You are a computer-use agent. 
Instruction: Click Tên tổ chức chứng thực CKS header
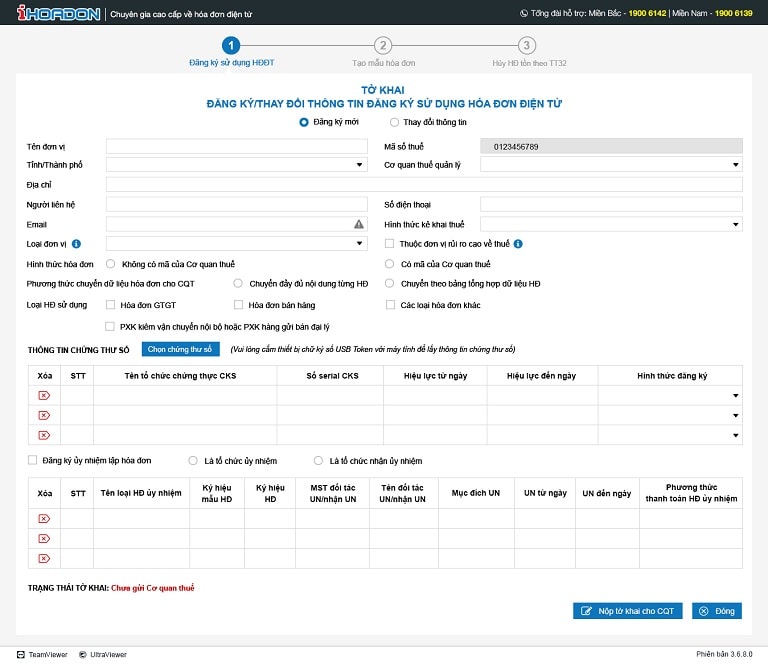[x=180, y=376]
